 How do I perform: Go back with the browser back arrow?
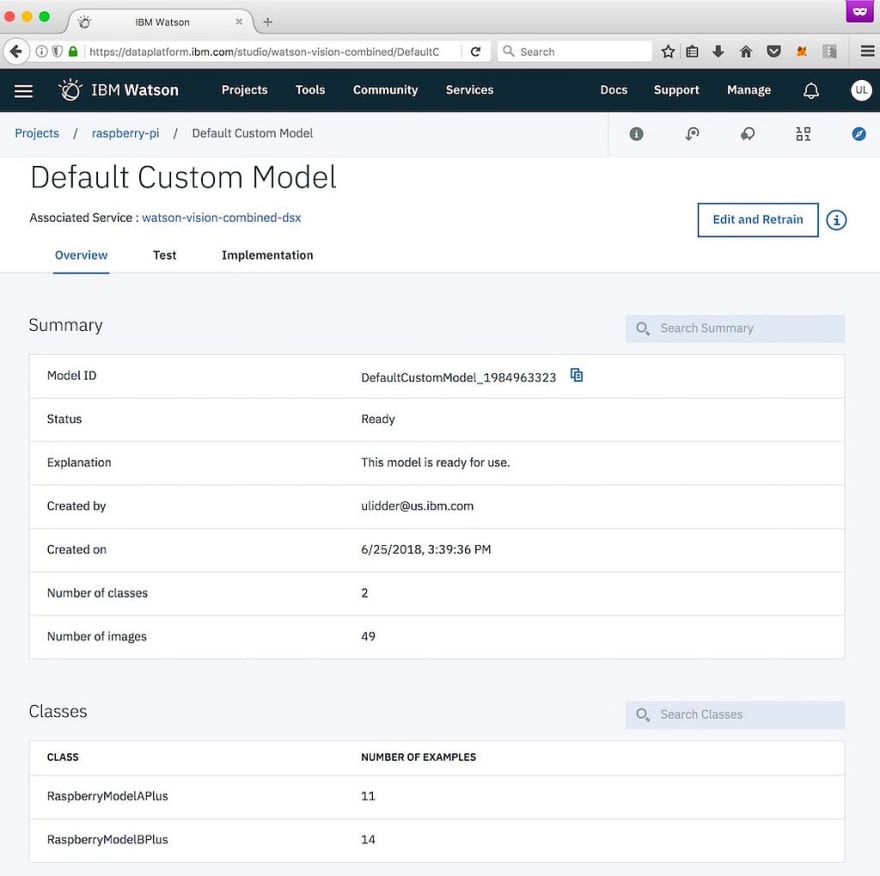tap(16, 52)
